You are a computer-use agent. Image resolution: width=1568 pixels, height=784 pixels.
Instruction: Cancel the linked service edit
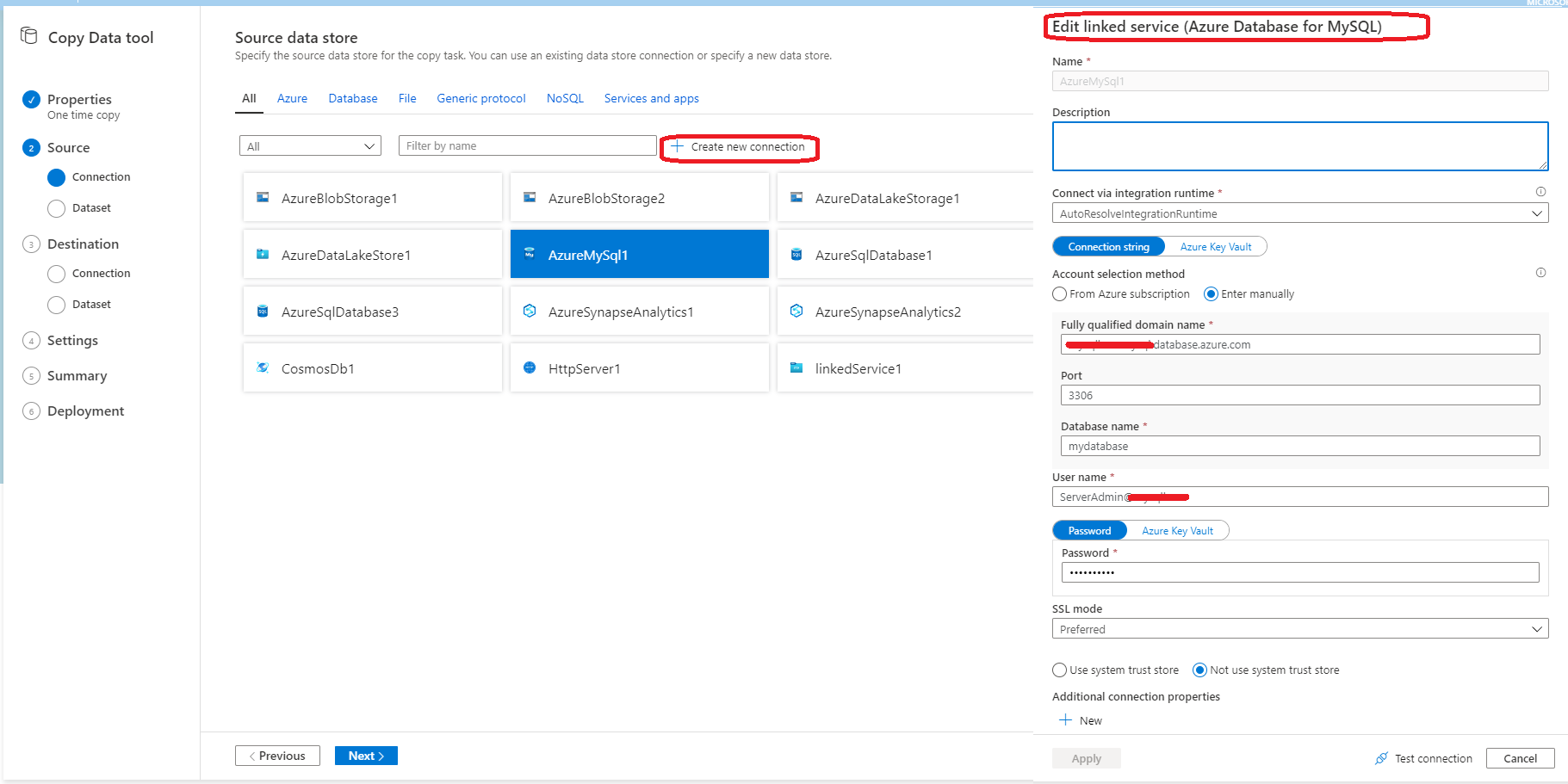[x=1521, y=758]
